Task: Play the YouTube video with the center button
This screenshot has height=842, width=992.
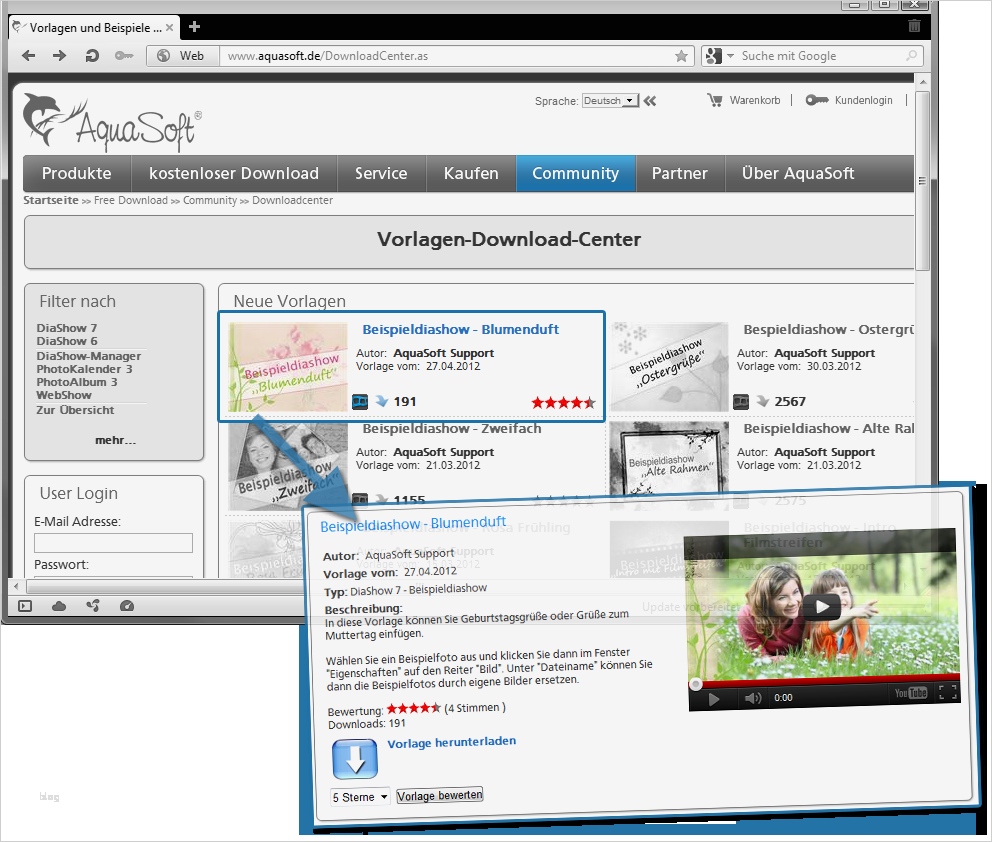Action: tap(821, 607)
